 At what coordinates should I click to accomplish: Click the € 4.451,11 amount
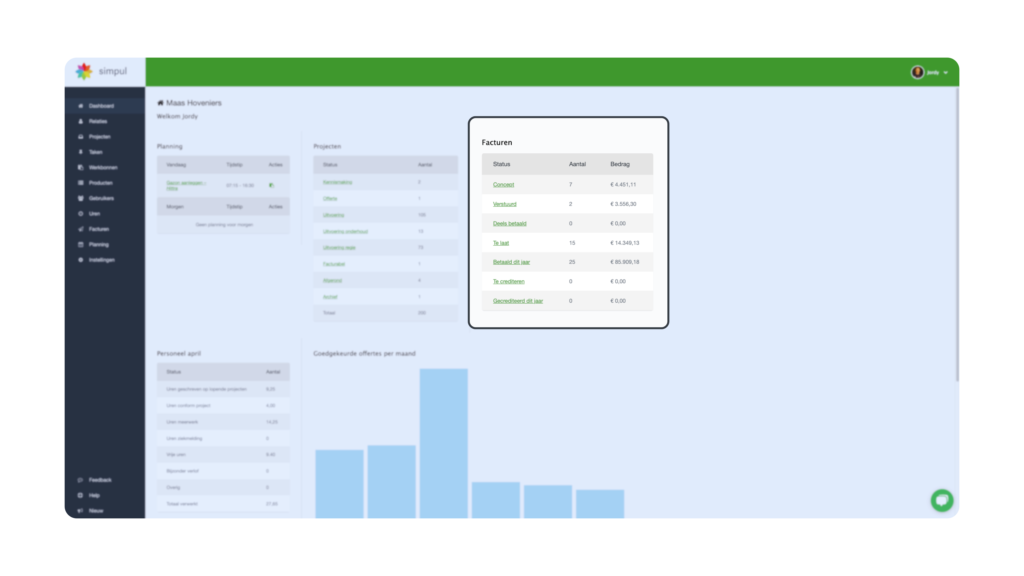pos(623,185)
